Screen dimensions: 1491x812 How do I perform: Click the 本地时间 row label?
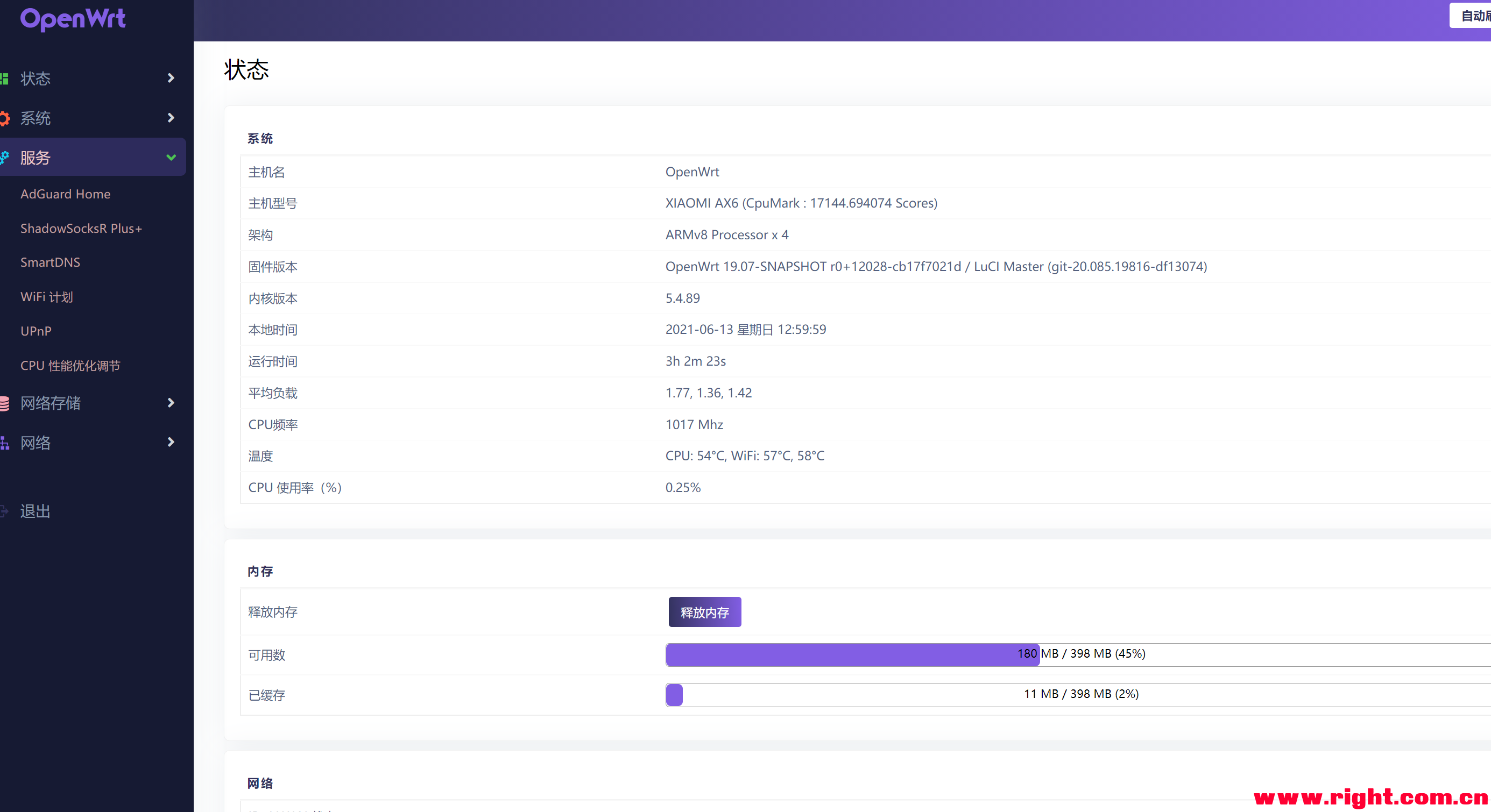click(x=273, y=330)
